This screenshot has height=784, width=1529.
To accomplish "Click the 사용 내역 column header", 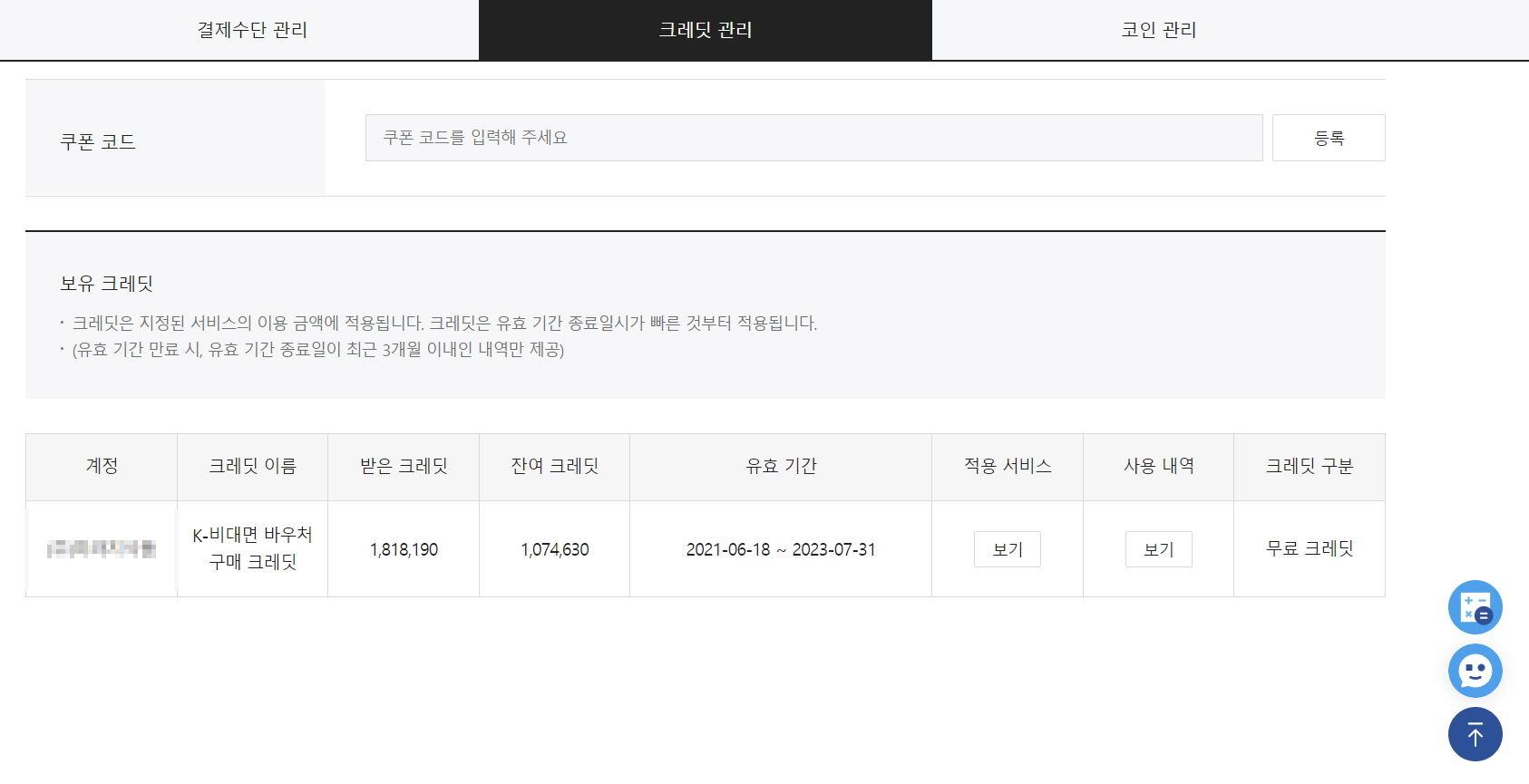I will click(x=1158, y=467).
